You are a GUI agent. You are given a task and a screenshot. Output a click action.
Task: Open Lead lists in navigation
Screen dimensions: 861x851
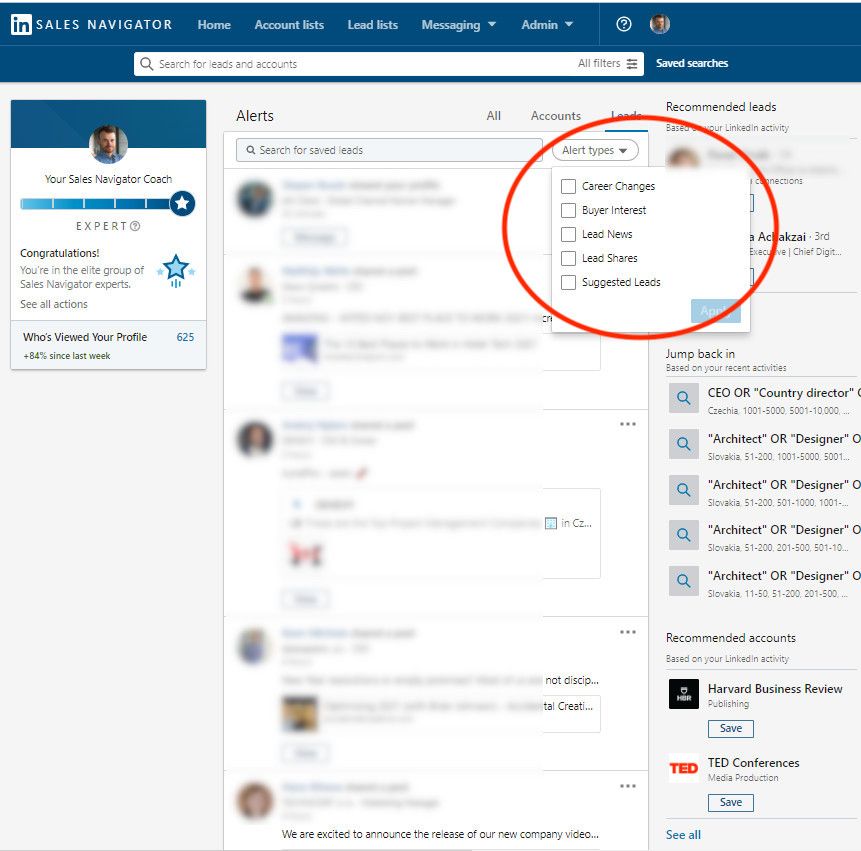pyautogui.click(x=373, y=25)
